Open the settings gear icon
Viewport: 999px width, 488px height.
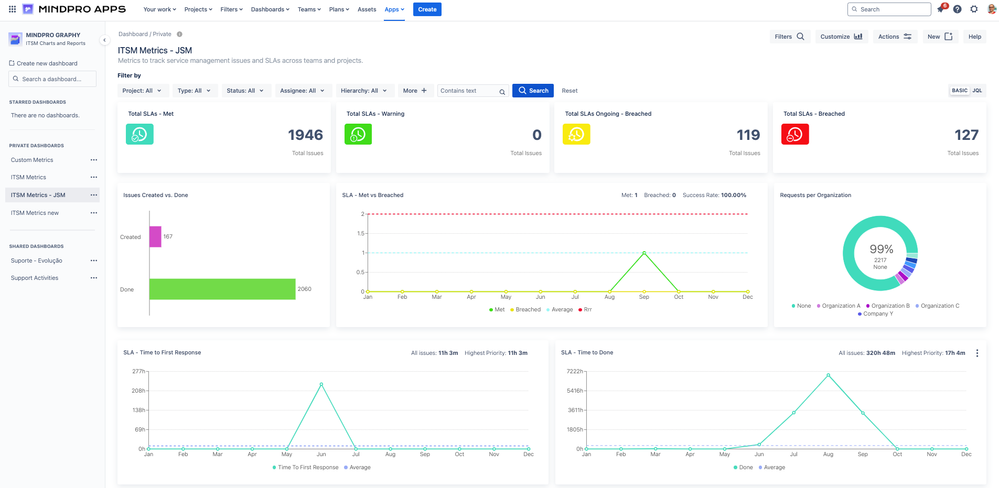[974, 10]
